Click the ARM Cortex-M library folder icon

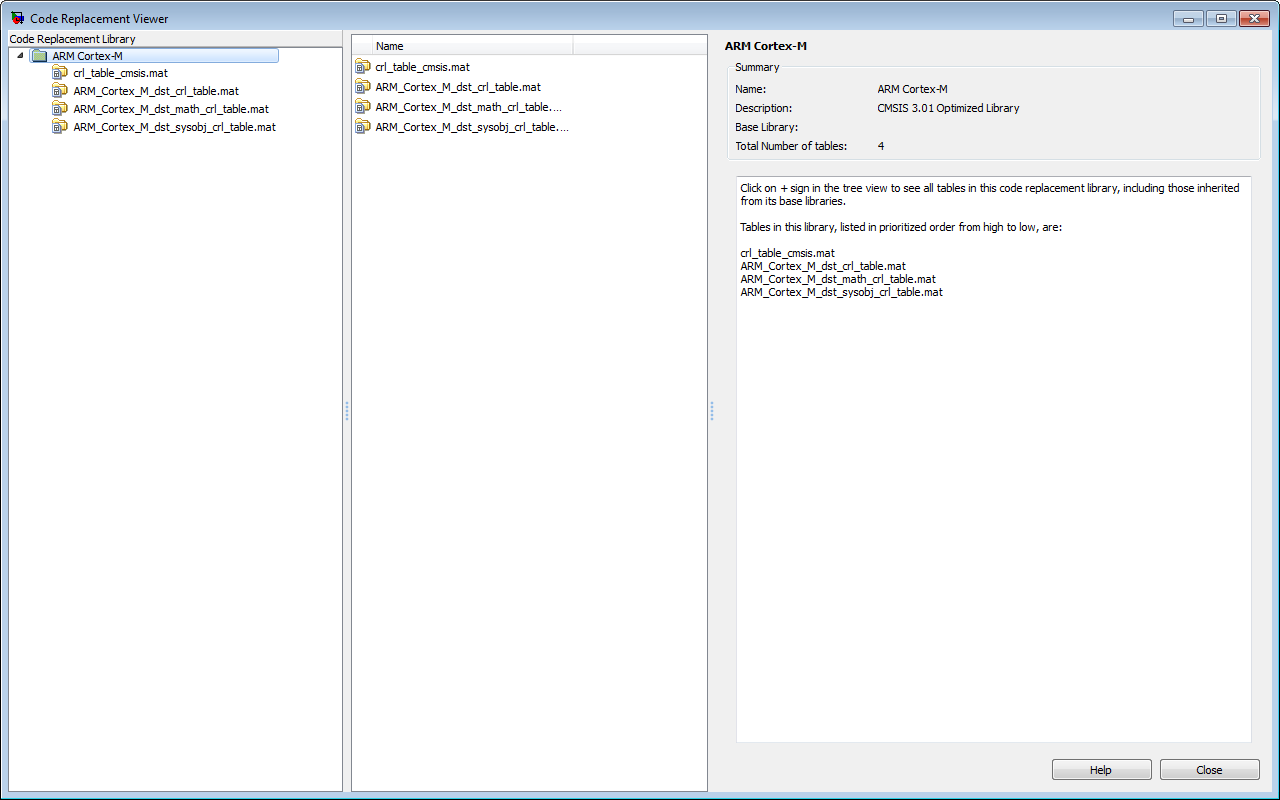39,56
